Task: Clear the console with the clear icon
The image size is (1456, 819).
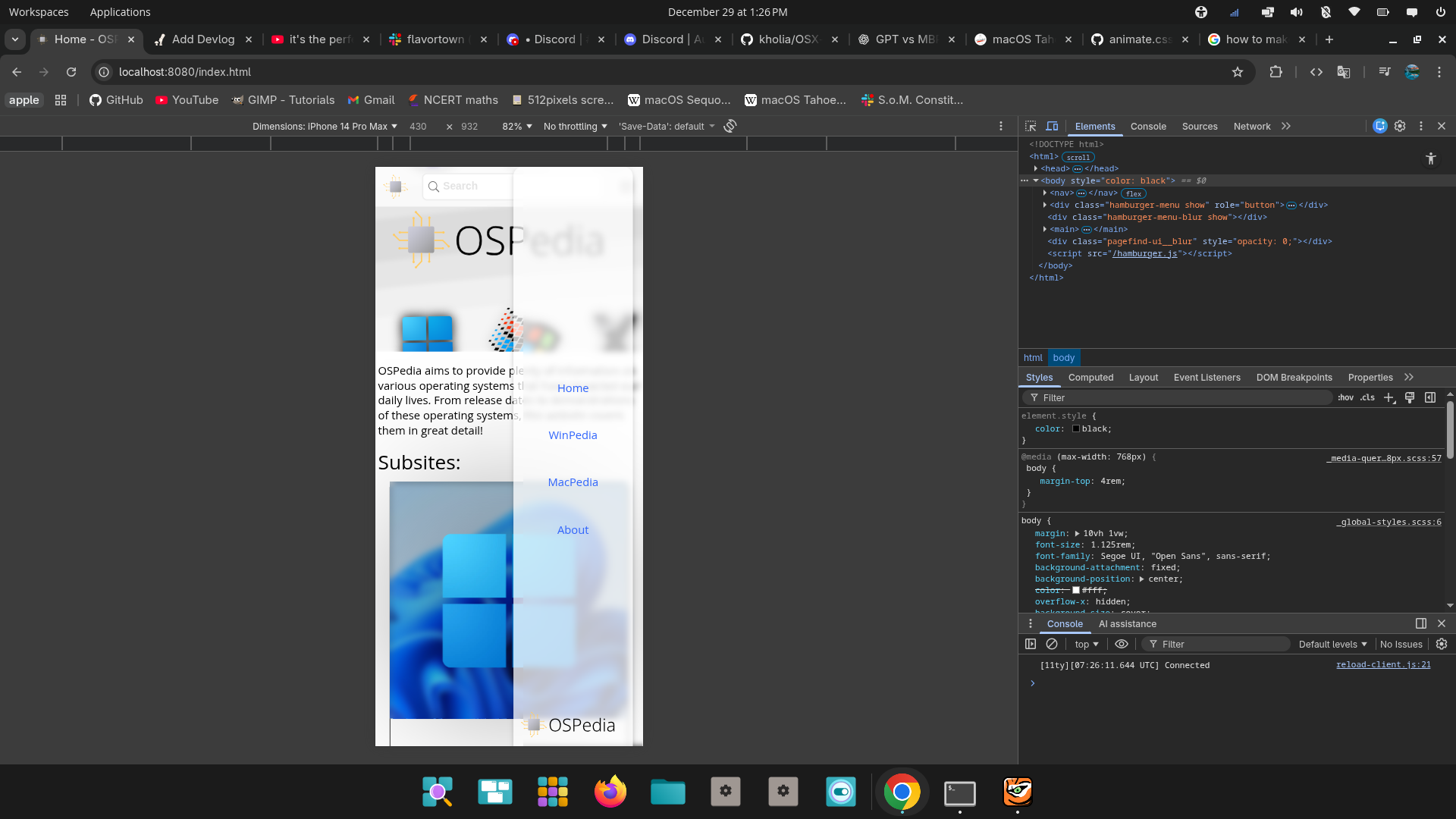Action: click(x=1052, y=644)
